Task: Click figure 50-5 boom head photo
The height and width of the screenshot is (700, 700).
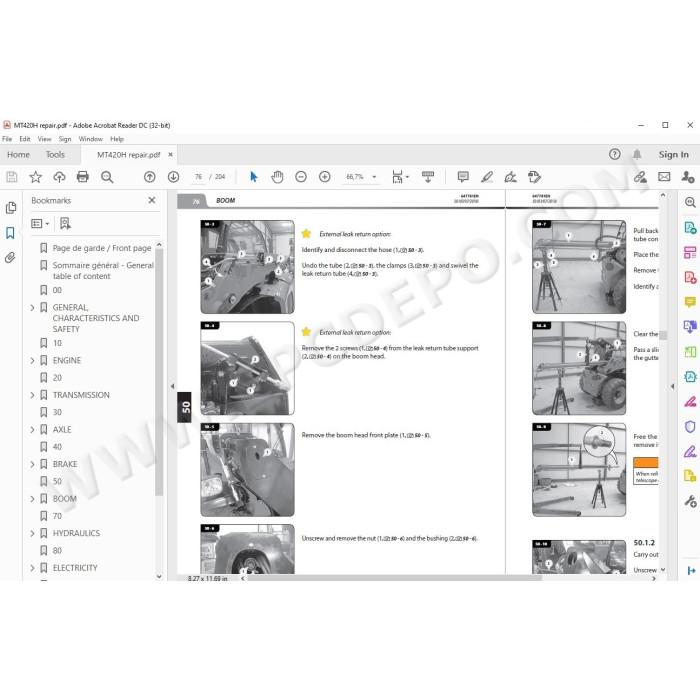Action: (247, 470)
